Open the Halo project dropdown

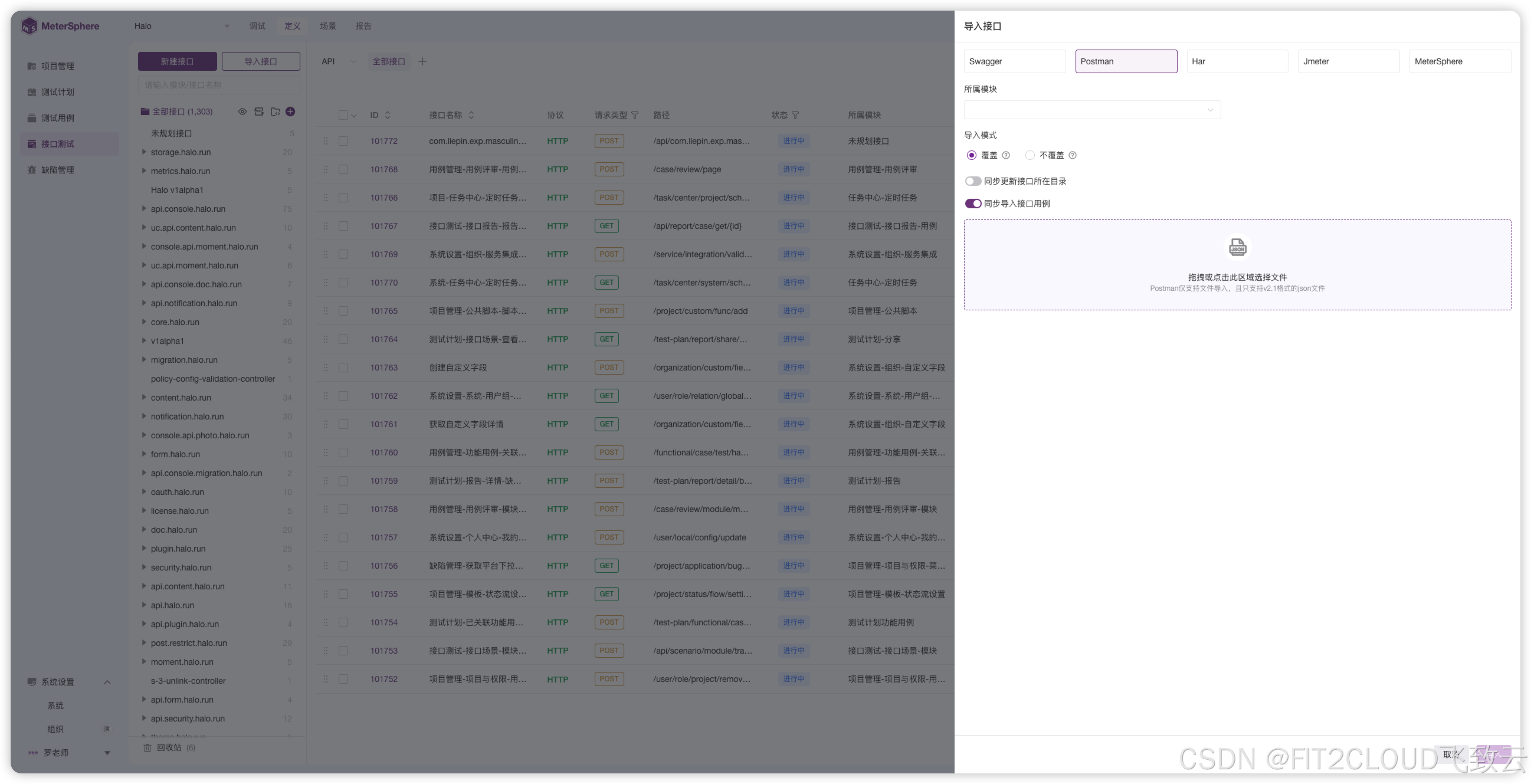181,26
